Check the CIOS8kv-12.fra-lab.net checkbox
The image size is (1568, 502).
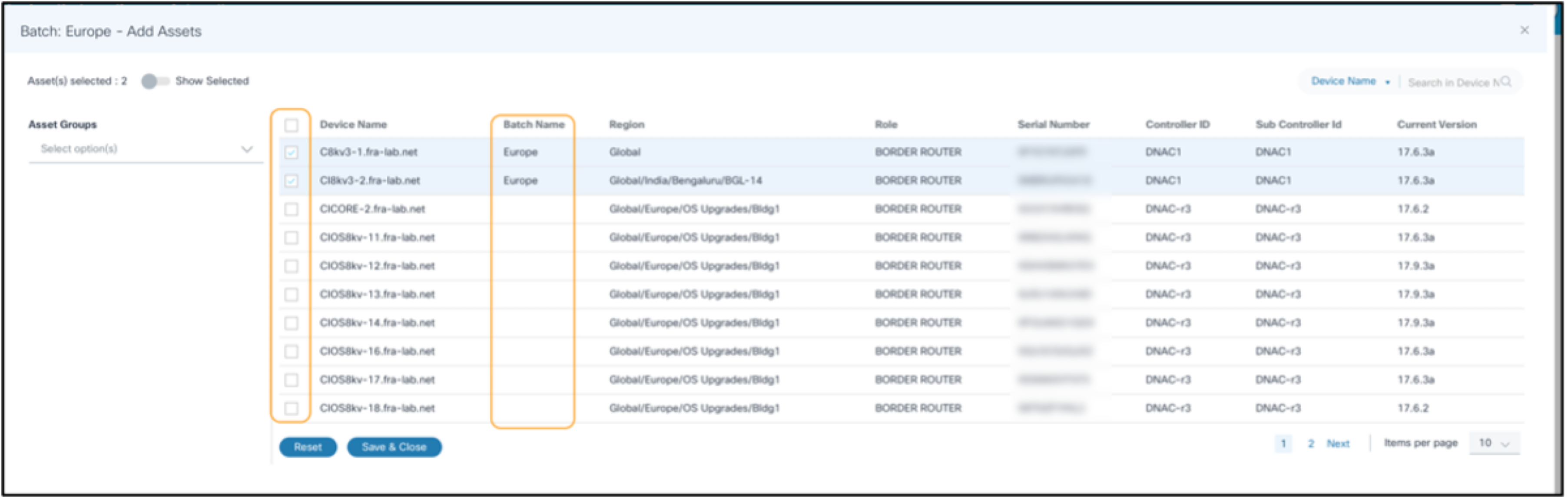[291, 266]
